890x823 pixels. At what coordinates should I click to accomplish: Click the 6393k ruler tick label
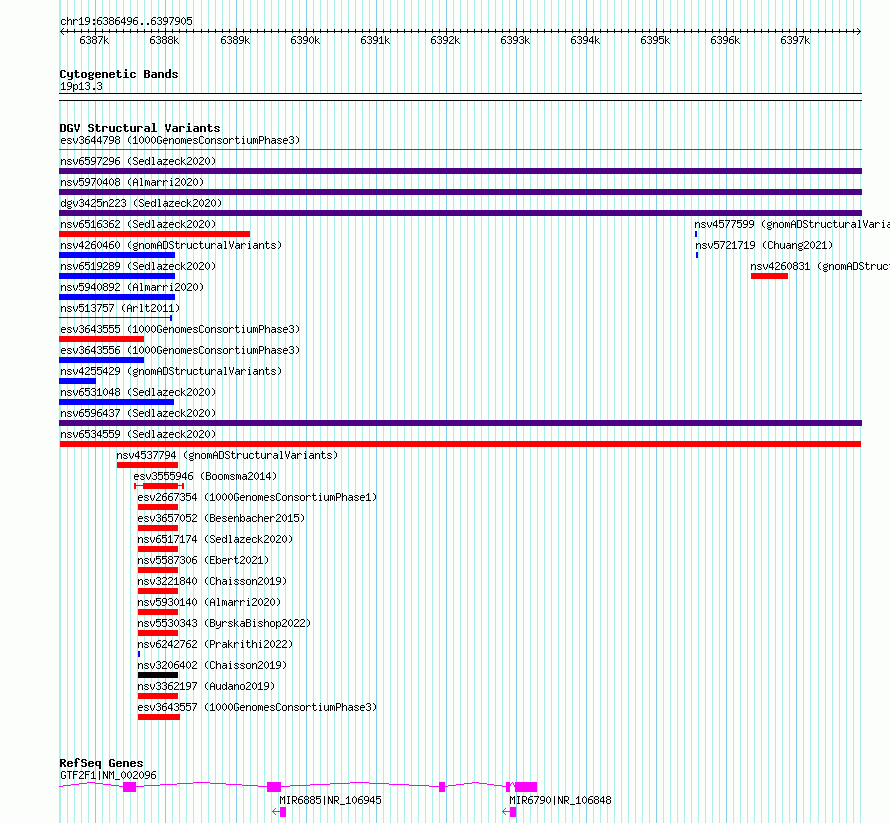tap(515, 40)
